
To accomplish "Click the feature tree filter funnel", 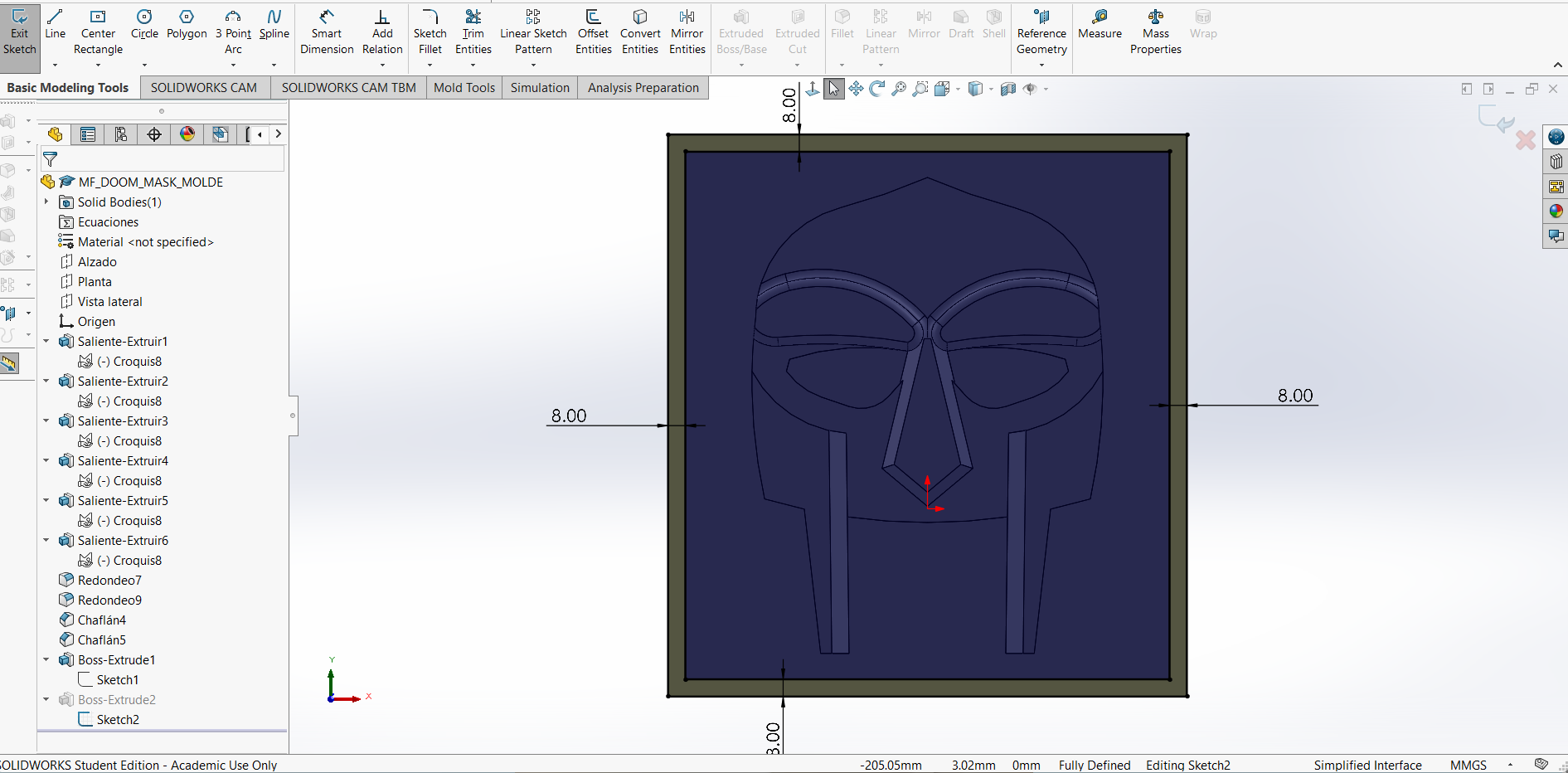I will click(x=51, y=158).
